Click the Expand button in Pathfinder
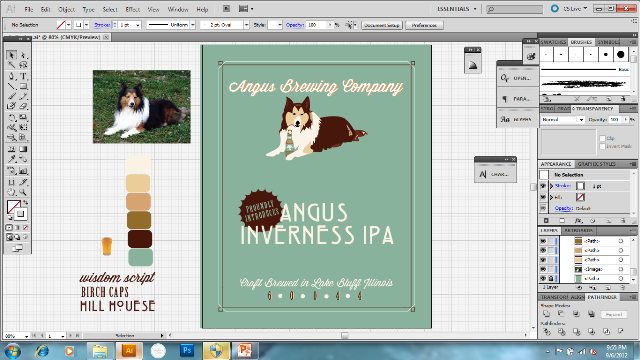Viewport: 640px width, 360px height. (x=613, y=314)
